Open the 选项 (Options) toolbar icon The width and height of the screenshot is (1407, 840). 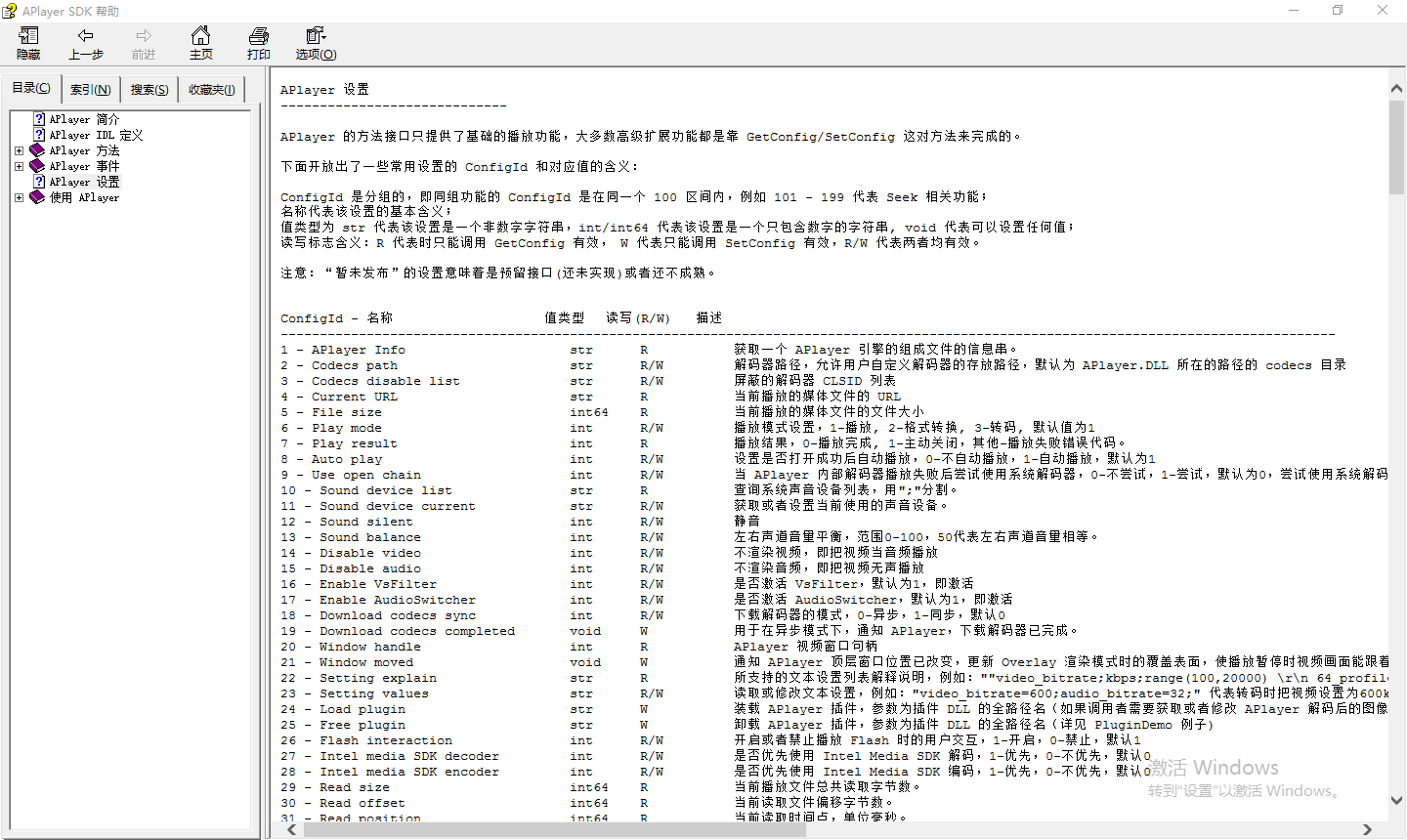coord(315,36)
